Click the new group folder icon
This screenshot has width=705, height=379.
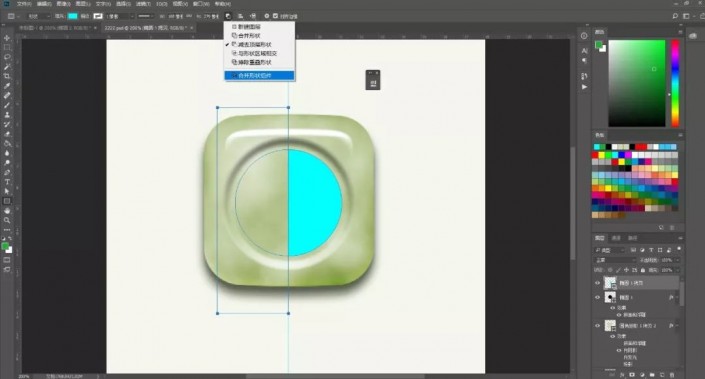pyautogui.click(x=652, y=375)
